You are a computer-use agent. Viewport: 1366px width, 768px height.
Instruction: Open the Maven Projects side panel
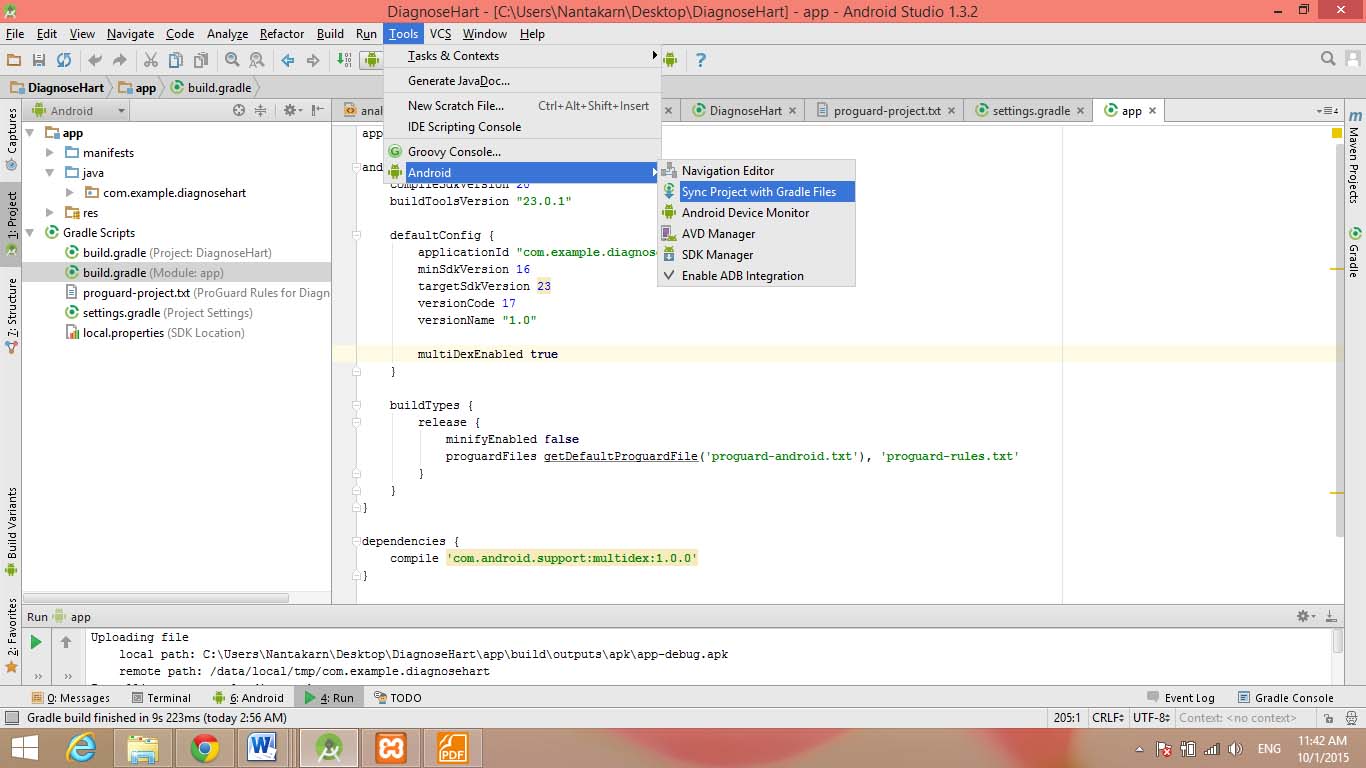tap(1354, 155)
